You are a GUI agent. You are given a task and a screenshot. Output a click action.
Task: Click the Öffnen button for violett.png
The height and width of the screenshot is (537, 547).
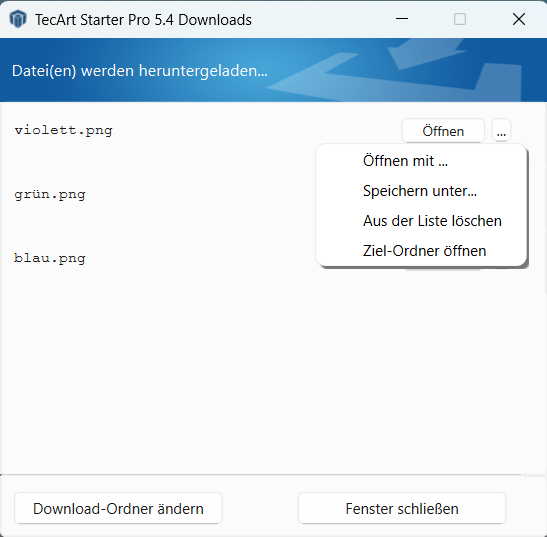tap(443, 131)
